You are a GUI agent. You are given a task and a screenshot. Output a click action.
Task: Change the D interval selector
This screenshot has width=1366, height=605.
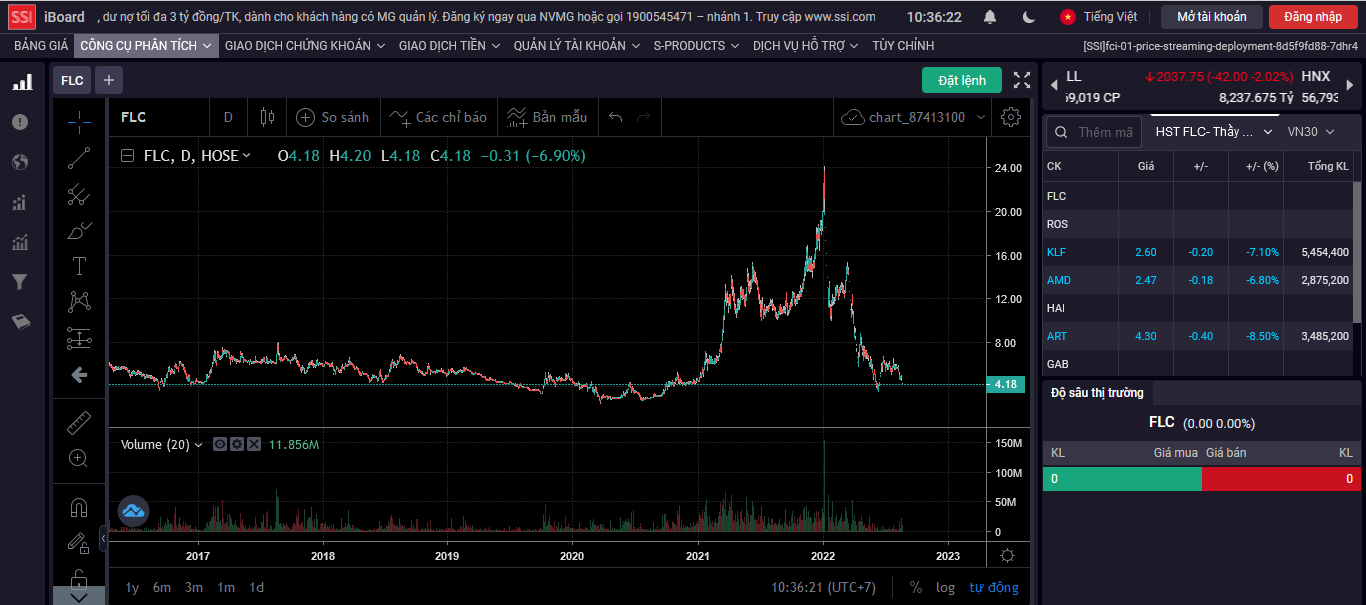tap(228, 117)
